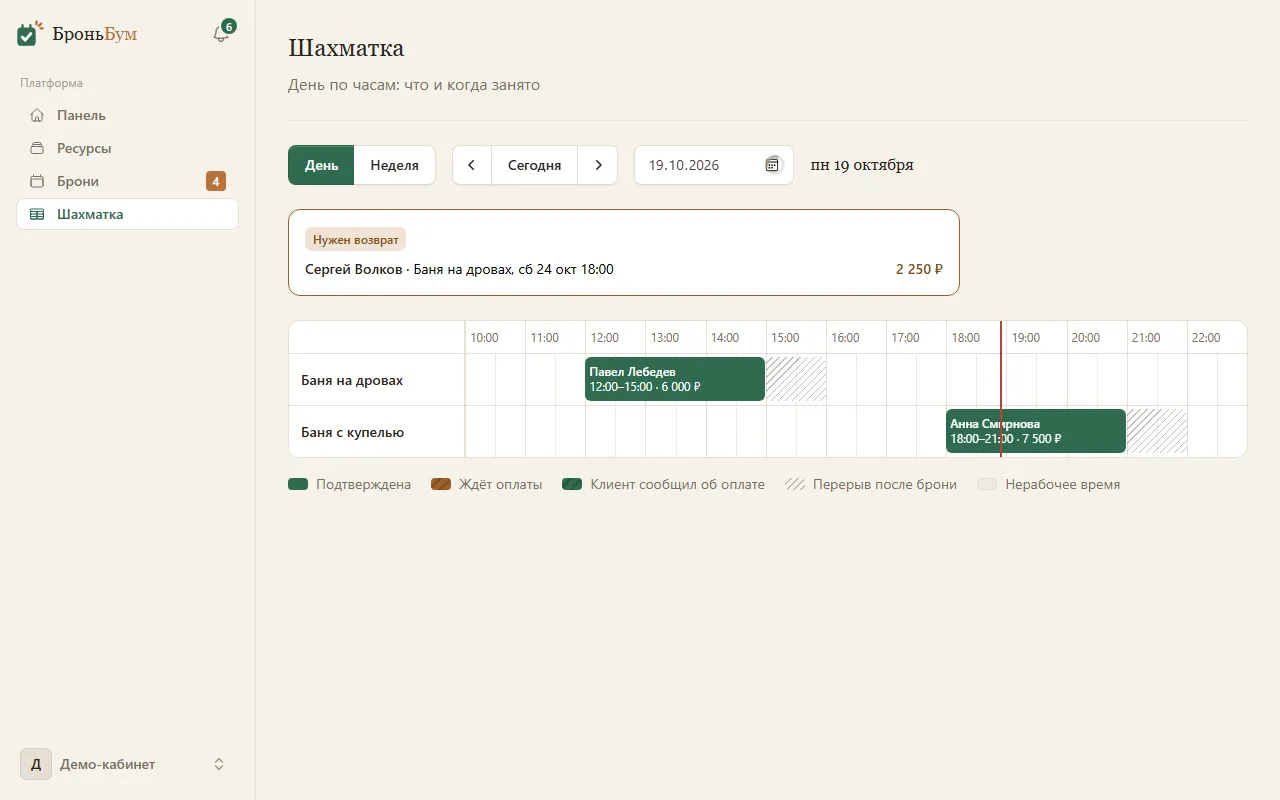Click the Шахматка table icon

pos(37,214)
